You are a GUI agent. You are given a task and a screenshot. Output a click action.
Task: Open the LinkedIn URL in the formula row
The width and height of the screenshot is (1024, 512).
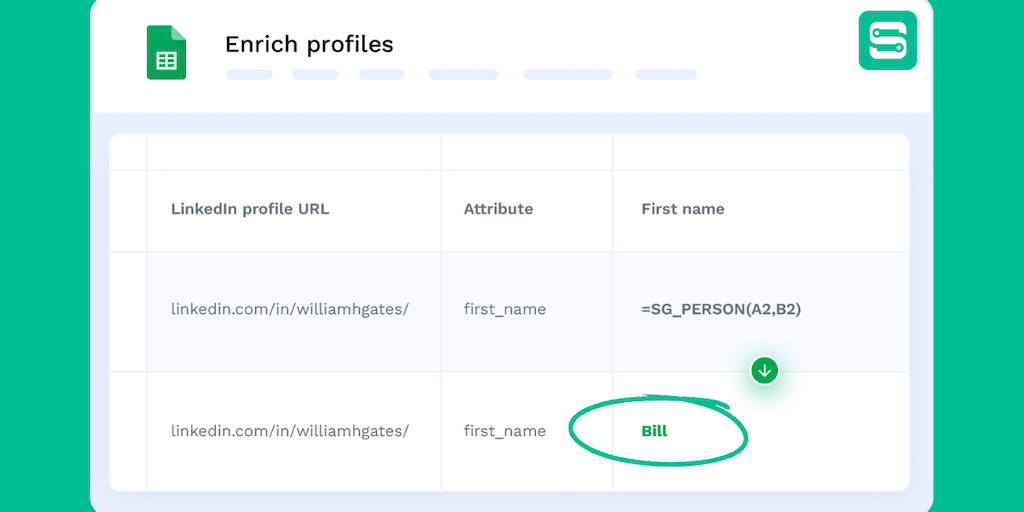pyautogui.click(x=290, y=310)
